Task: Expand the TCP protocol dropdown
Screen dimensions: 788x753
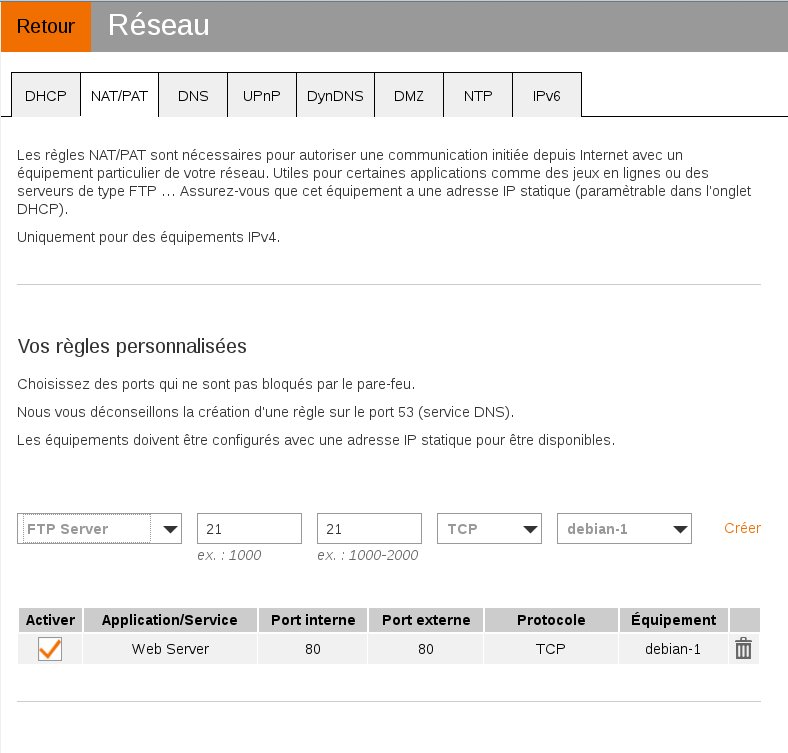Action: pos(489,528)
